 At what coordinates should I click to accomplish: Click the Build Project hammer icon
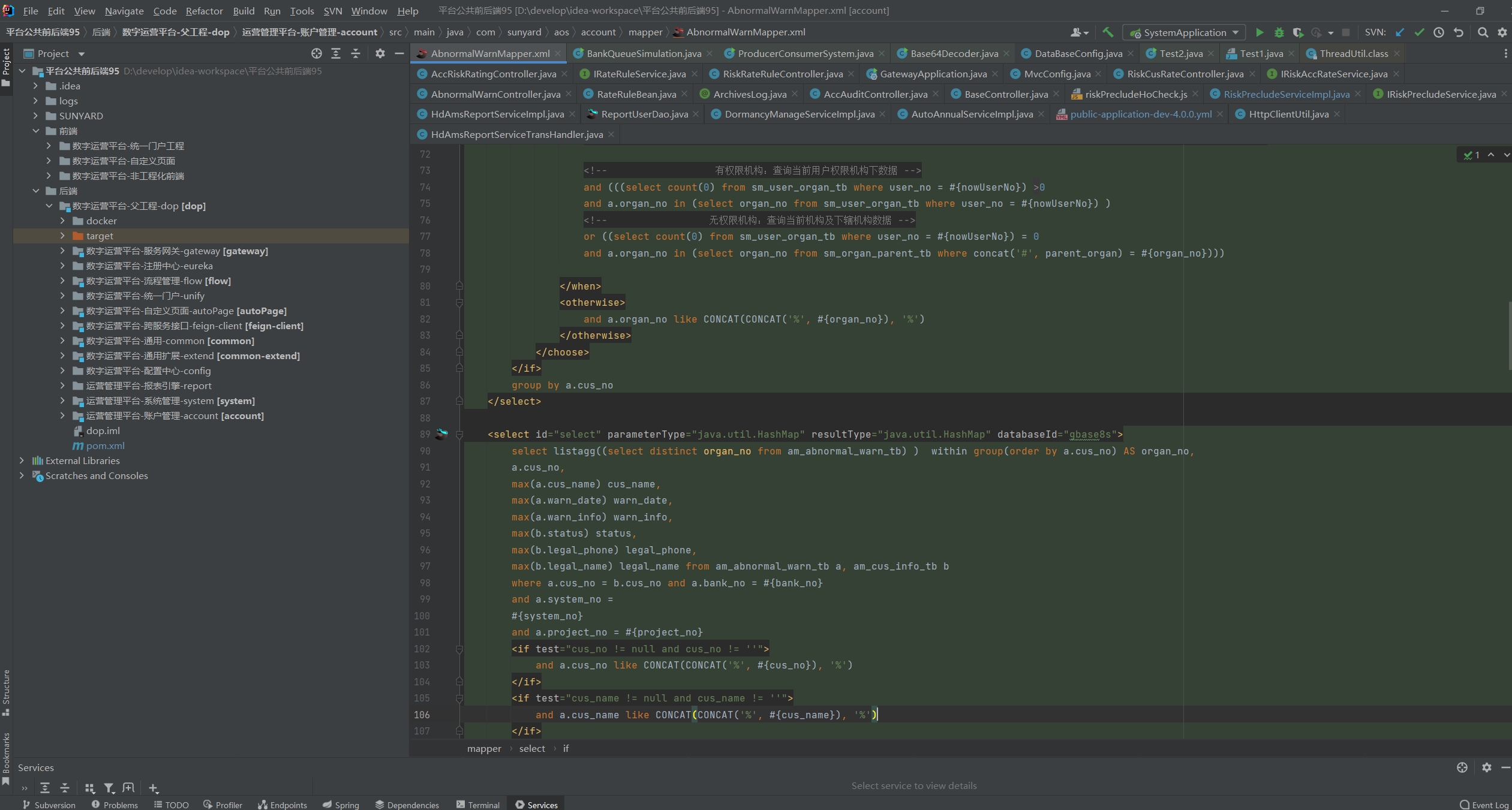click(1108, 32)
